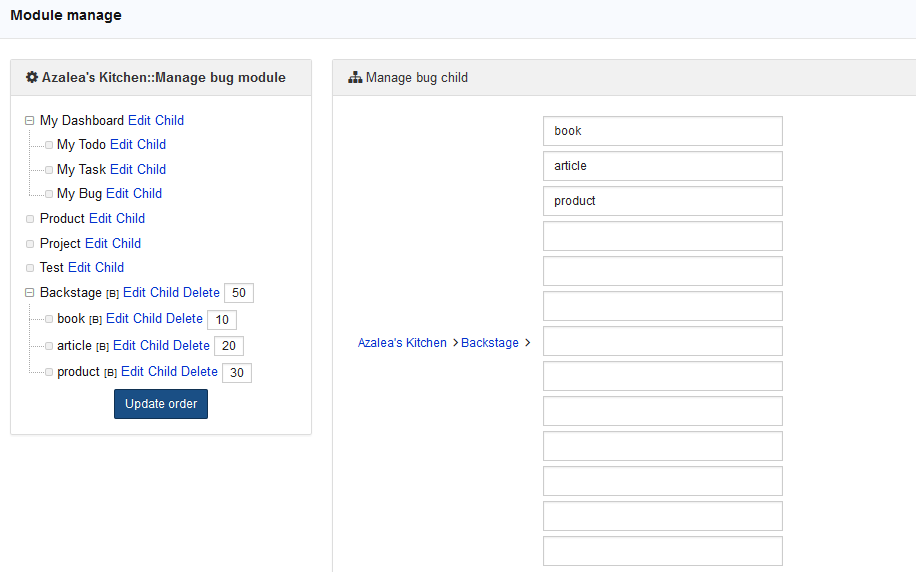Viewport: 916px width, 572px height.
Task: Click the tree bullet next to Product
Action: (30, 219)
